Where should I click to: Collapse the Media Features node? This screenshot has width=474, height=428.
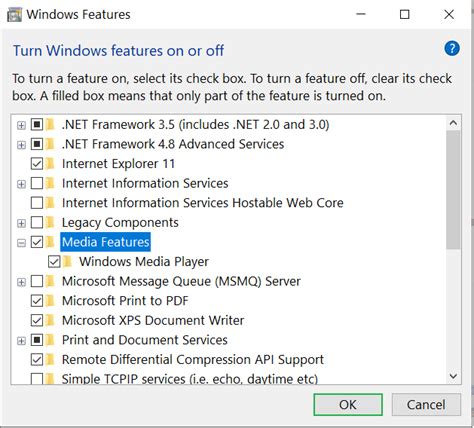point(21,243)
